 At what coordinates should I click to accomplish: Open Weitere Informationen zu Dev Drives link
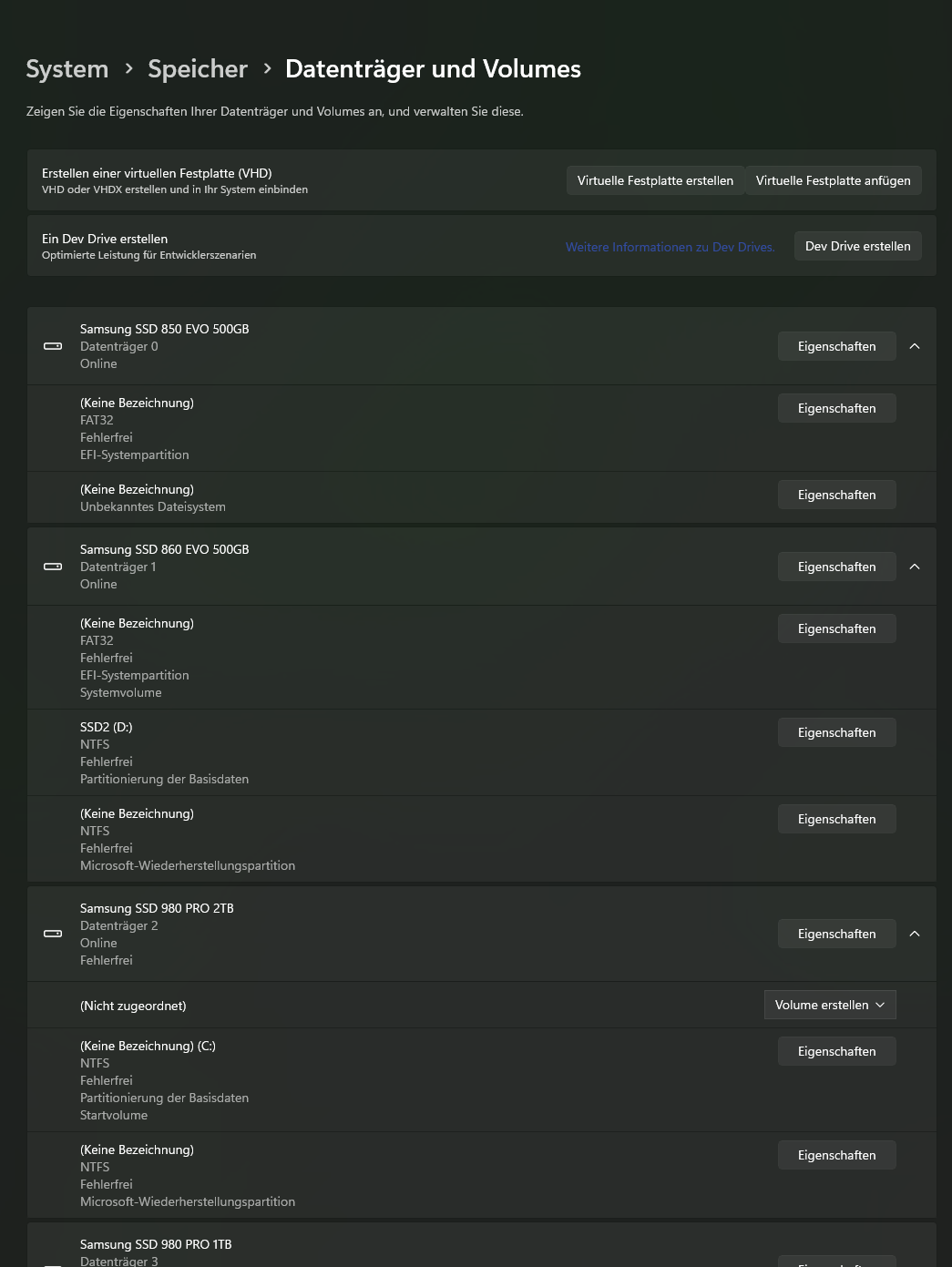(x=670, y=247)
